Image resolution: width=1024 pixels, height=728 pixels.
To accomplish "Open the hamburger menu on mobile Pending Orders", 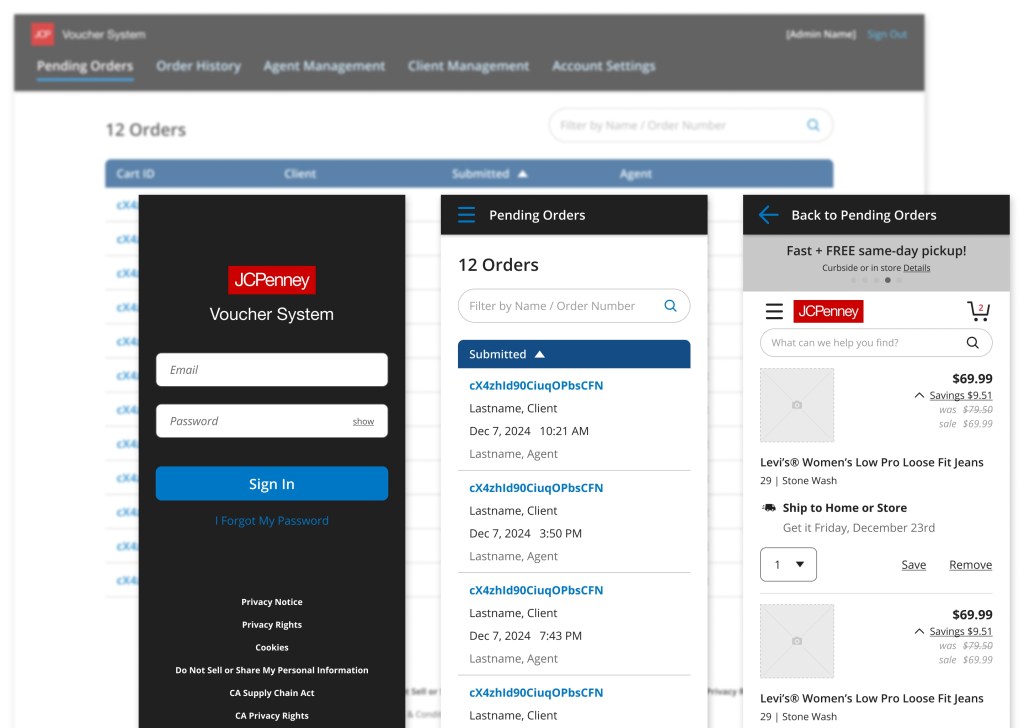I will point(466,214).
